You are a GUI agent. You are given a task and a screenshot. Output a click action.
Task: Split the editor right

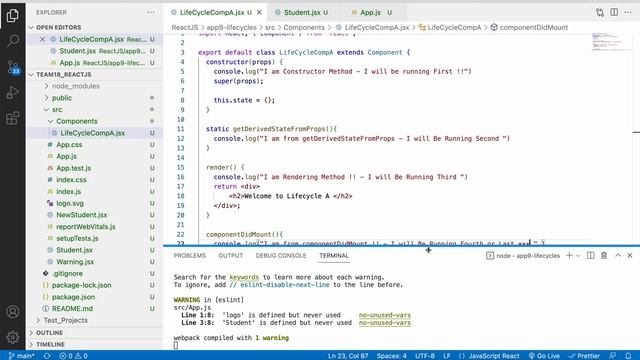[x=614, y=12]
